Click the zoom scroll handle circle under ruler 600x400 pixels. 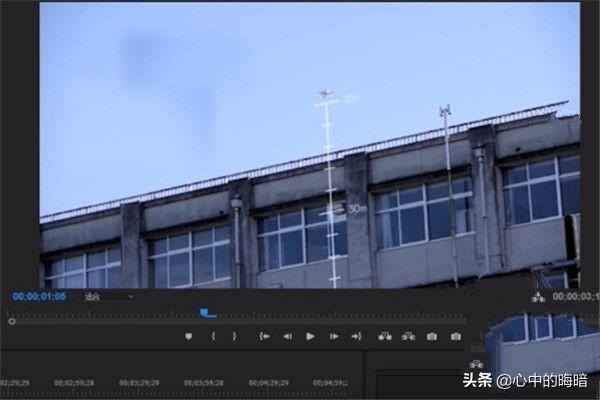coord(12,322)
